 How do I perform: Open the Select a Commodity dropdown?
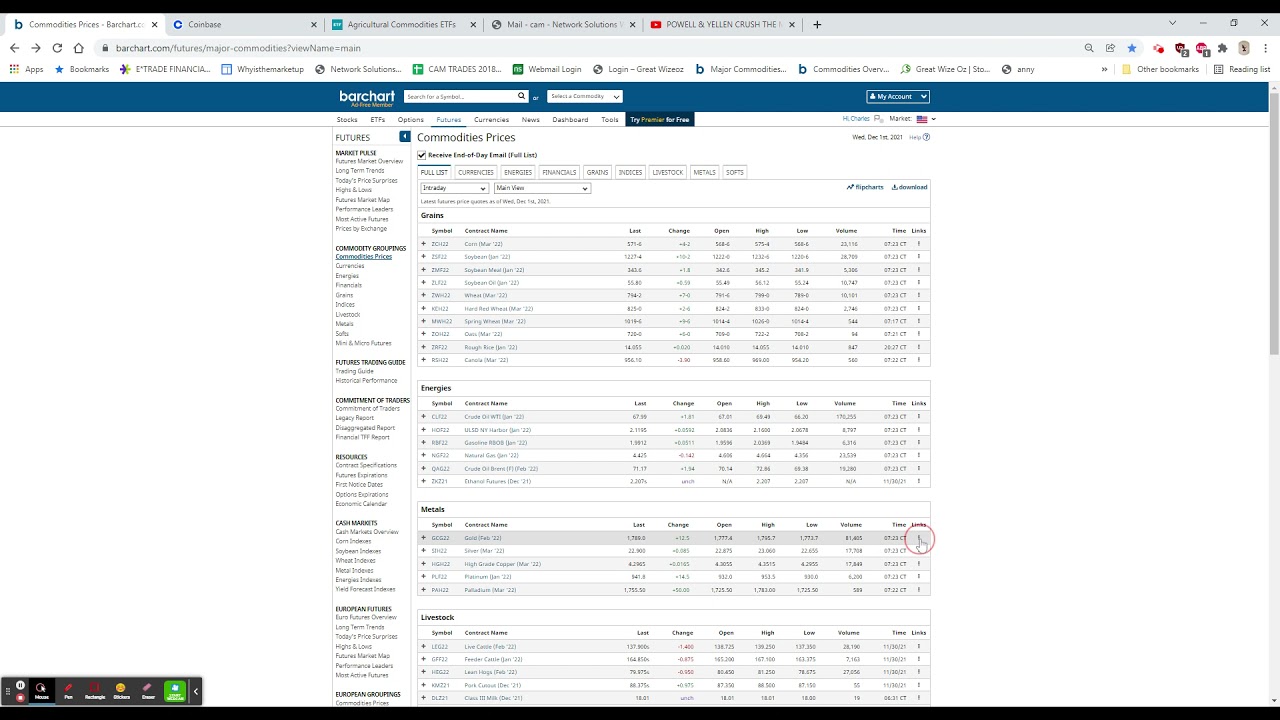pos(585,97)
